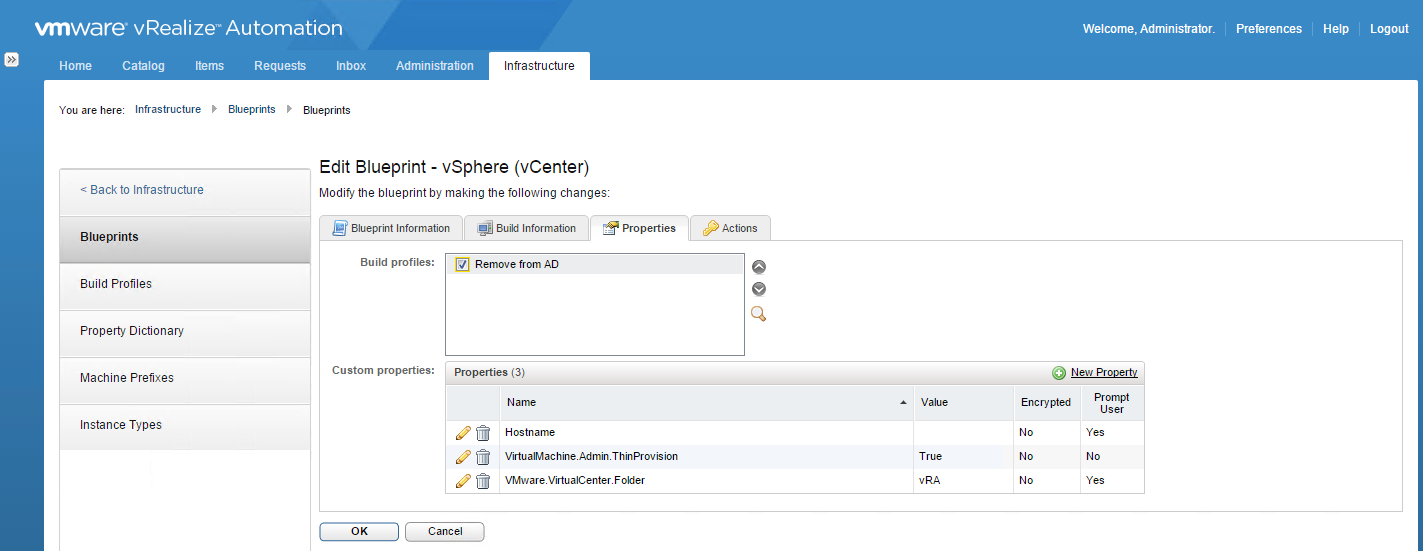Click the New Property link
Viewport: 1423px width, 551px height.
[1104, 373]
